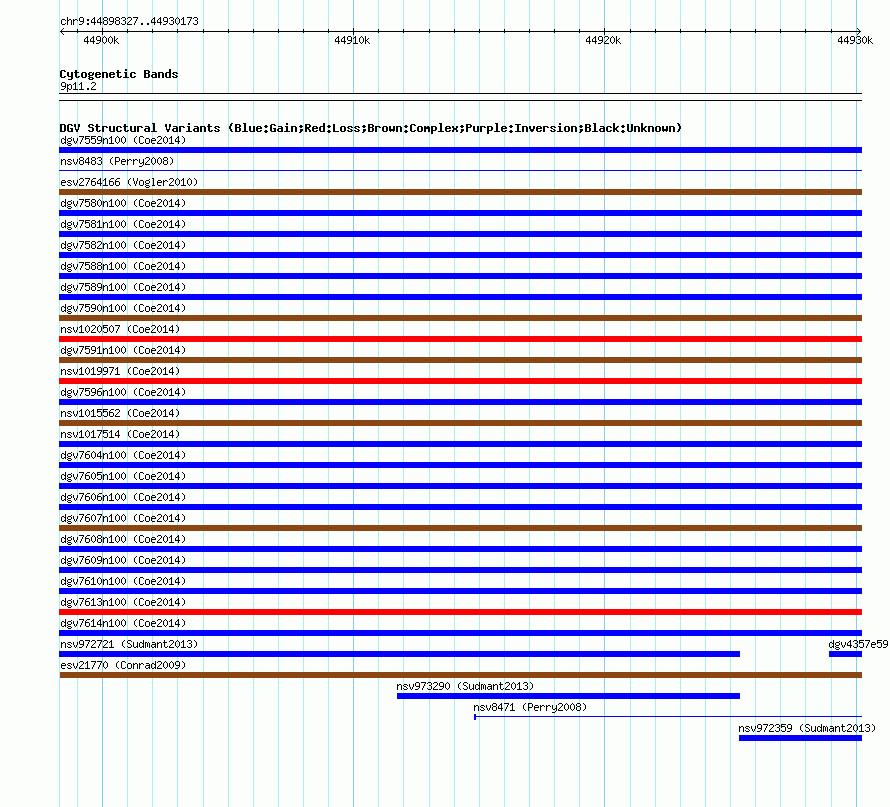Click dgv7613n100 (Coe2014) label
This screenshot has height=807, width=890.
123,602
